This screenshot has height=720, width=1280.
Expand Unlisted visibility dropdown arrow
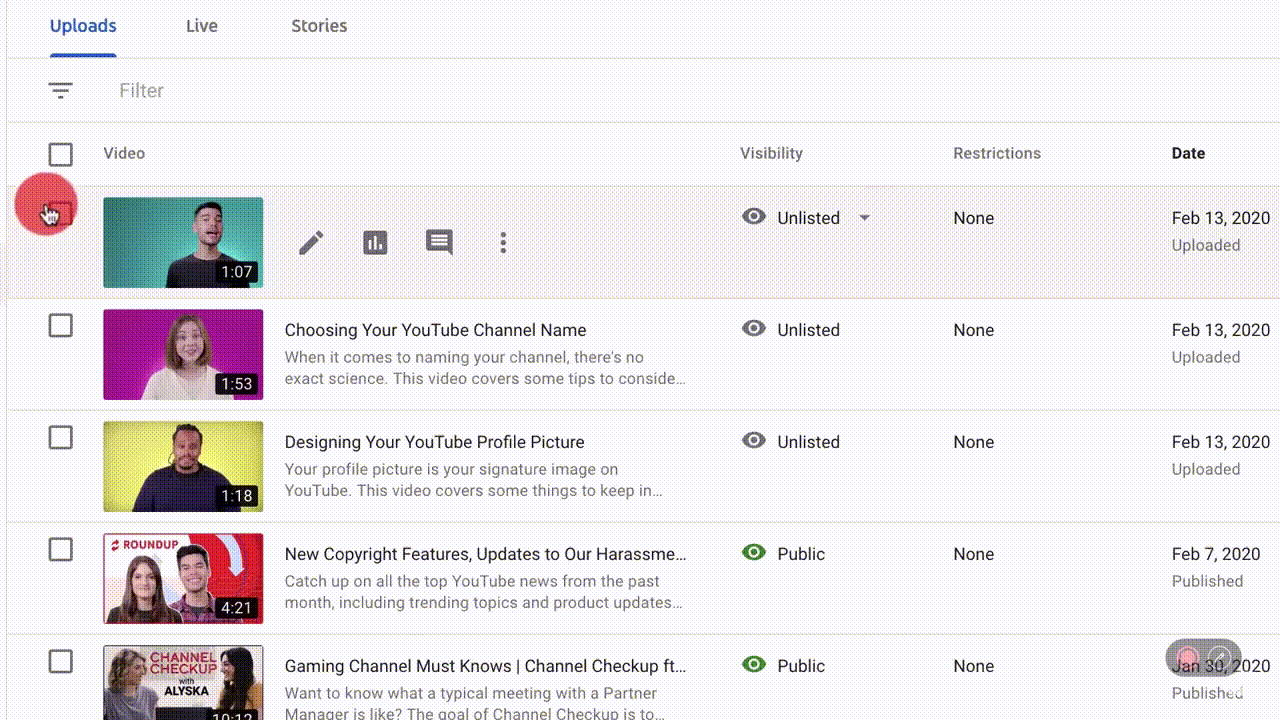[x=865, y=218]
